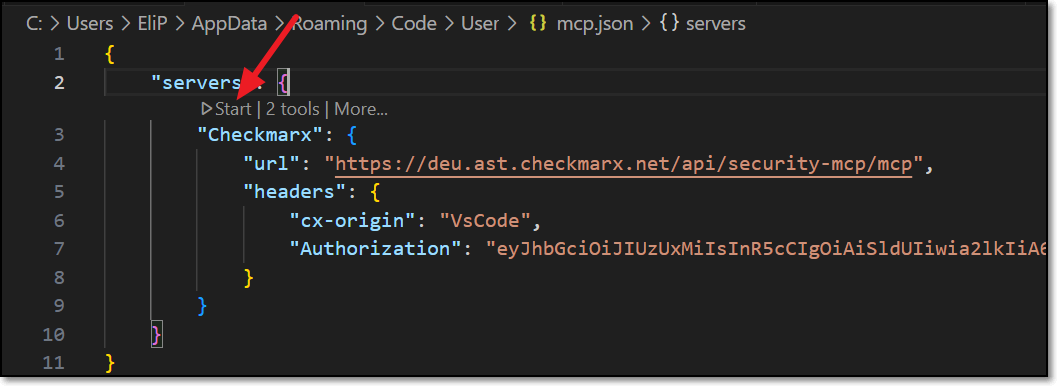Image resolution: width=1057 pixels, height=386 pixels.
Task: Select 'Users' in the breadcrumb path
Action: click(x=90, y=24)
